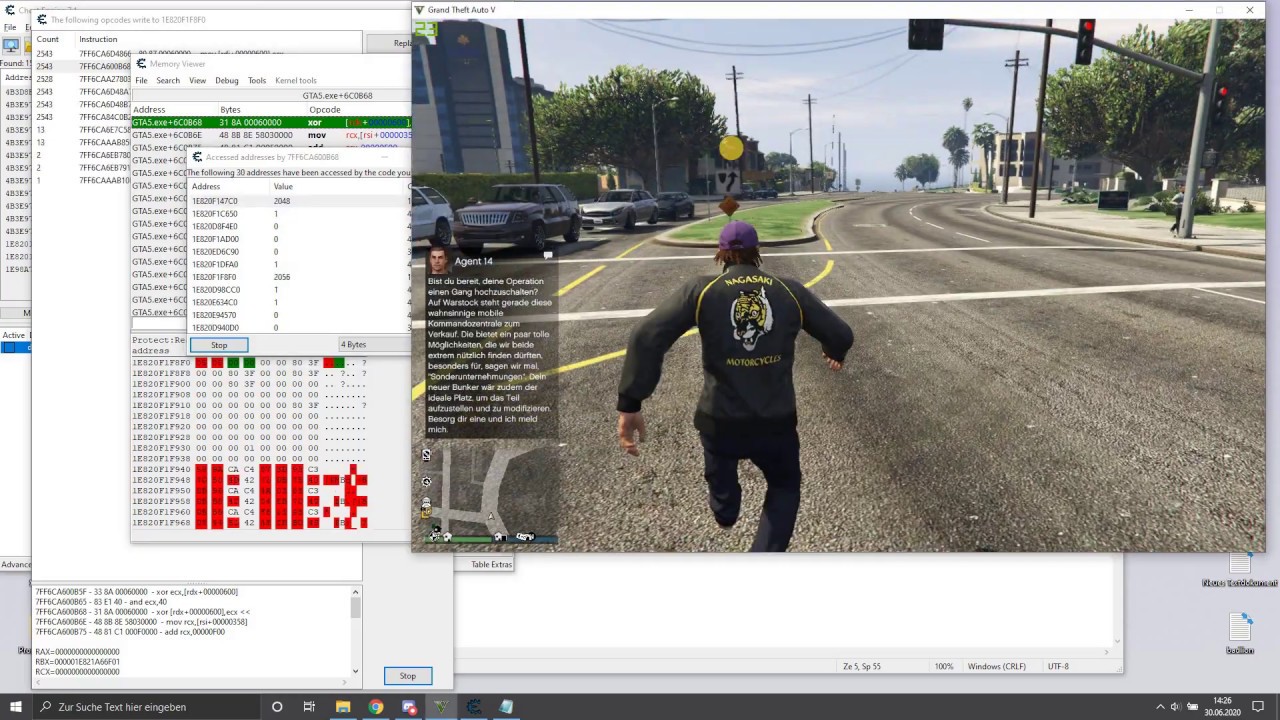Select badlion desktop file icon

point(1240,633)
